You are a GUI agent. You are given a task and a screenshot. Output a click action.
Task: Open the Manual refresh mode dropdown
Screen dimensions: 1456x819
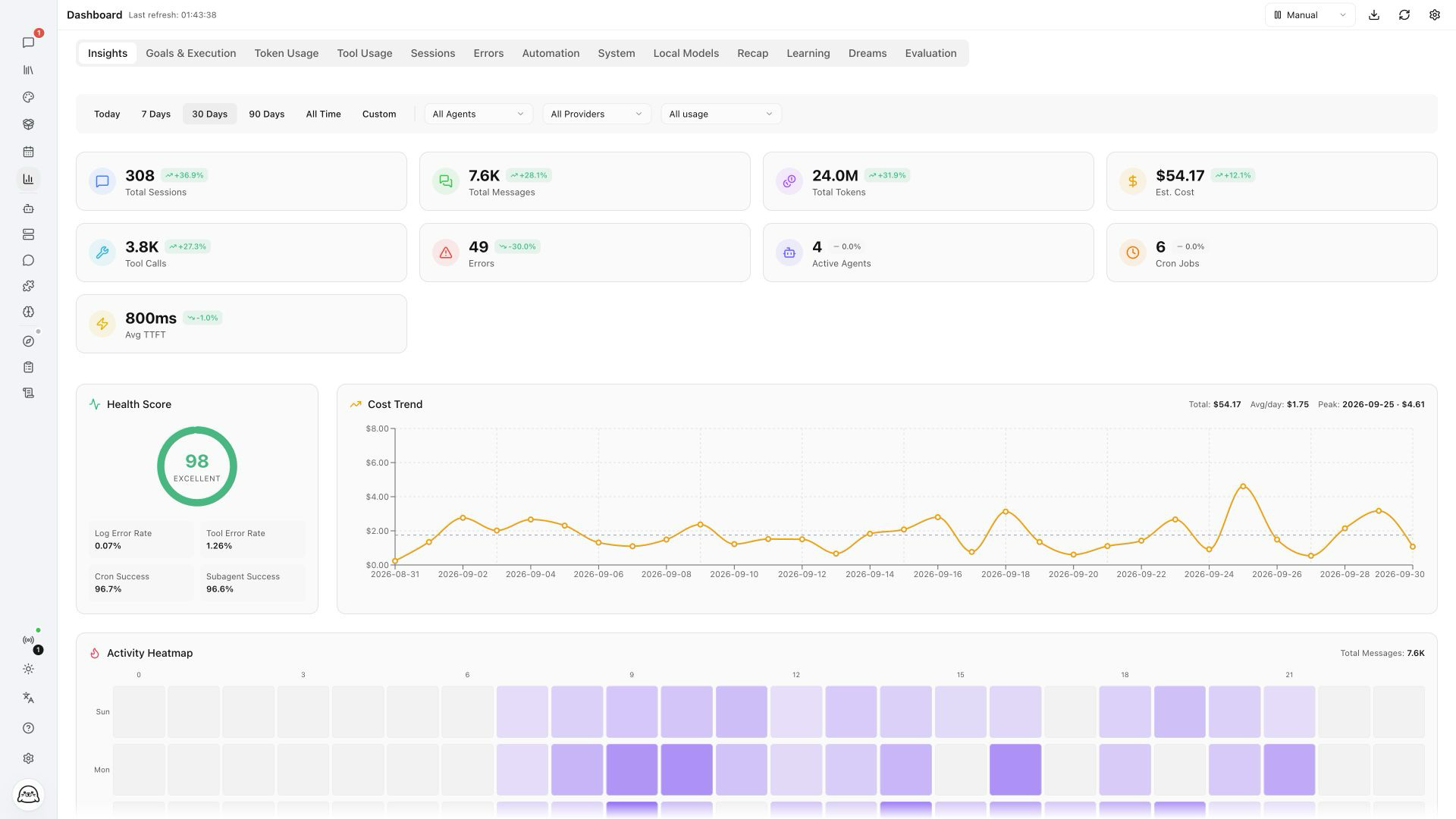1310,15
